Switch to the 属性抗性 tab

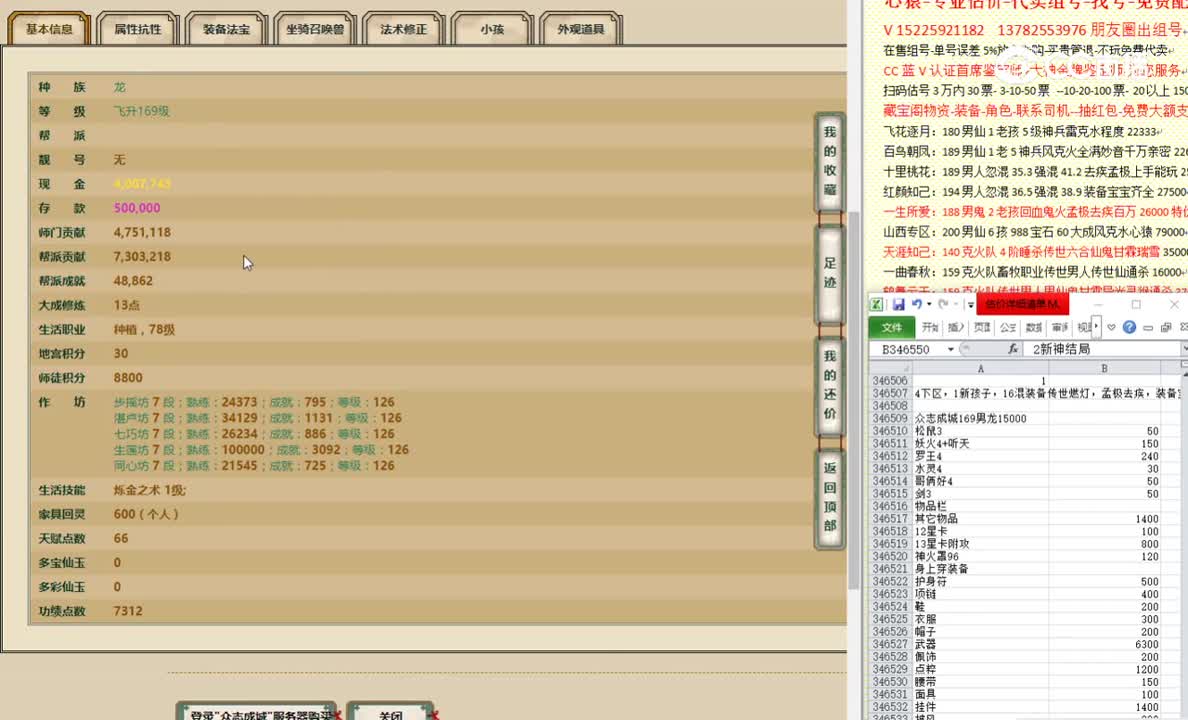pyautogui.click(x=137, y=29)
